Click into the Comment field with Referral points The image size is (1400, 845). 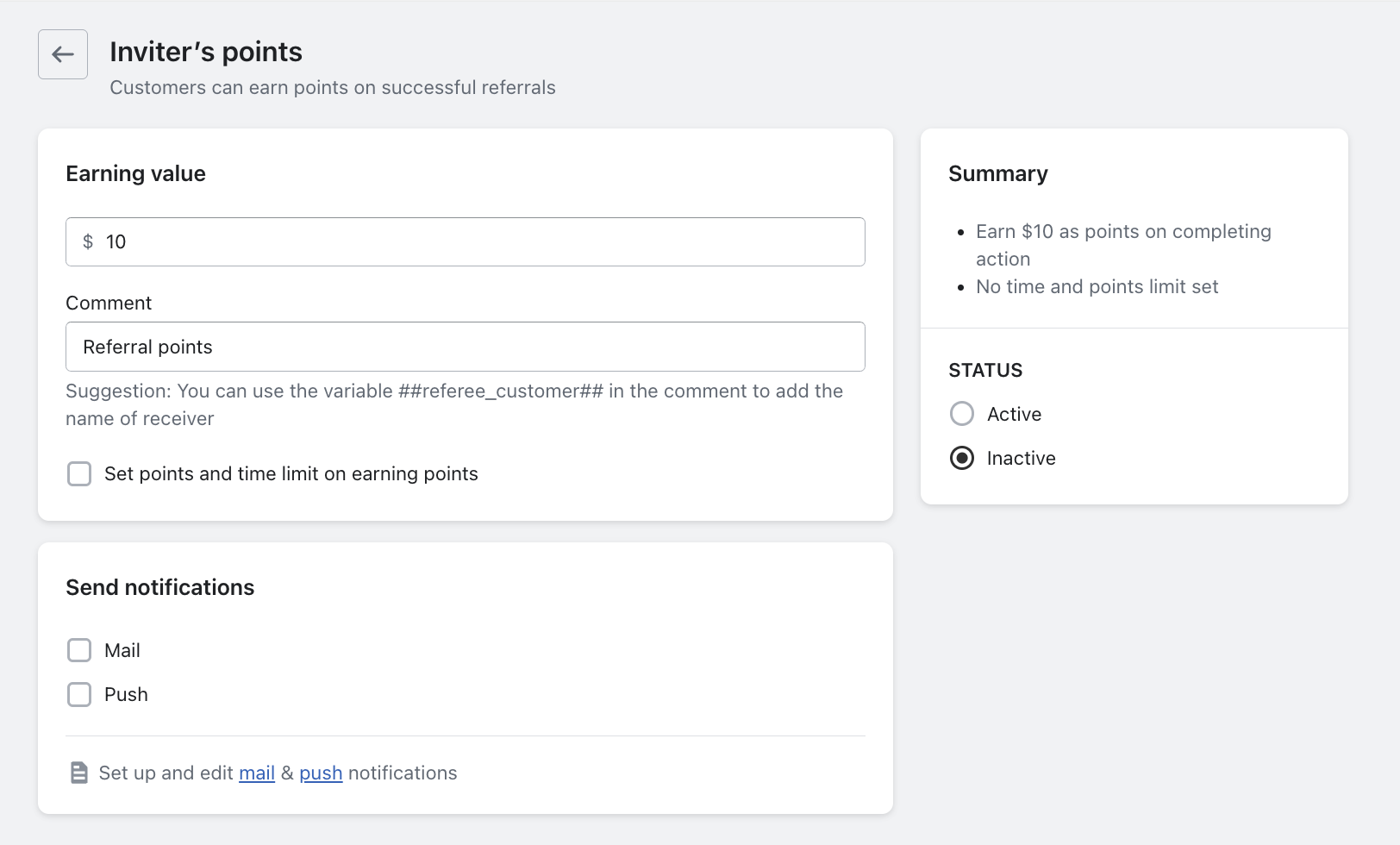[x=466, y=347]
